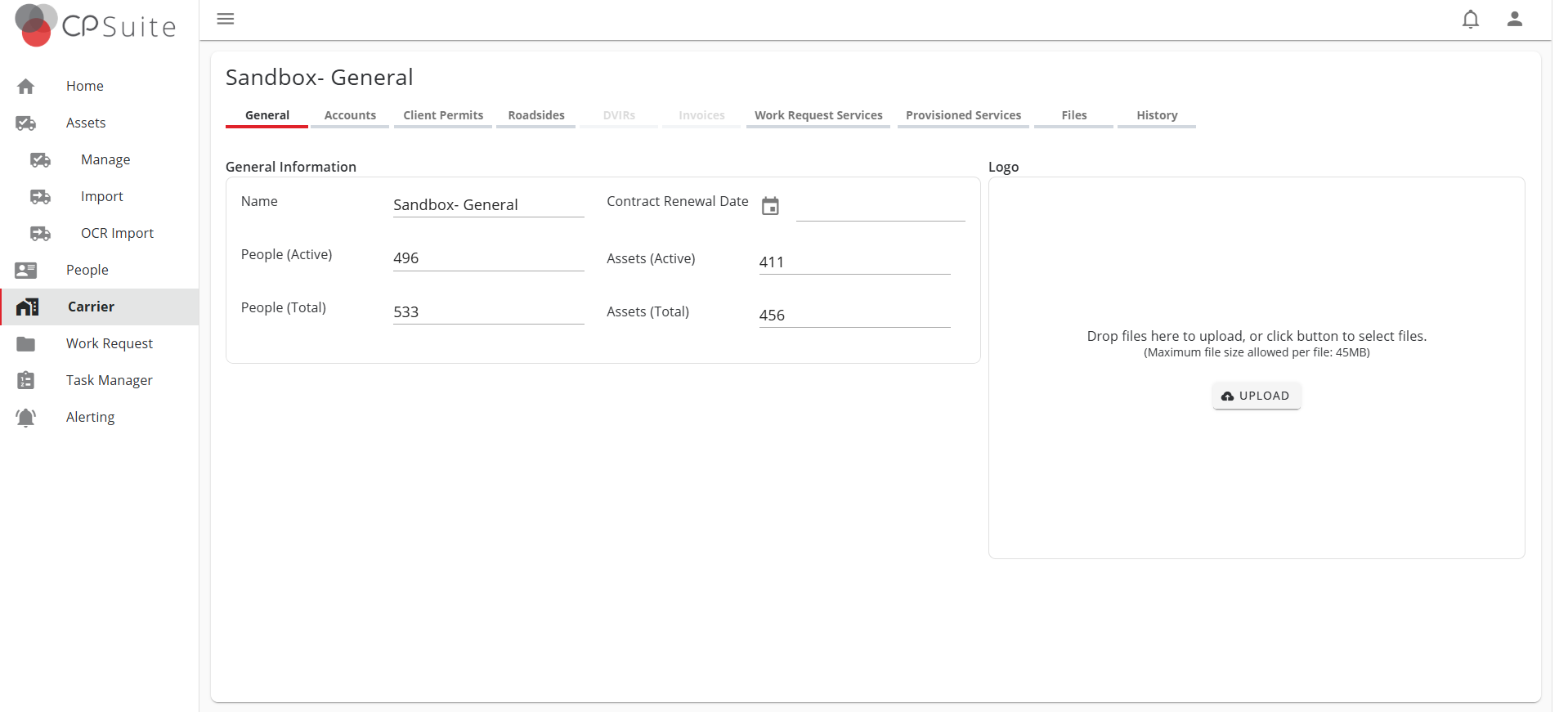
Task: Click the Name input field
Action: point(488,205)
